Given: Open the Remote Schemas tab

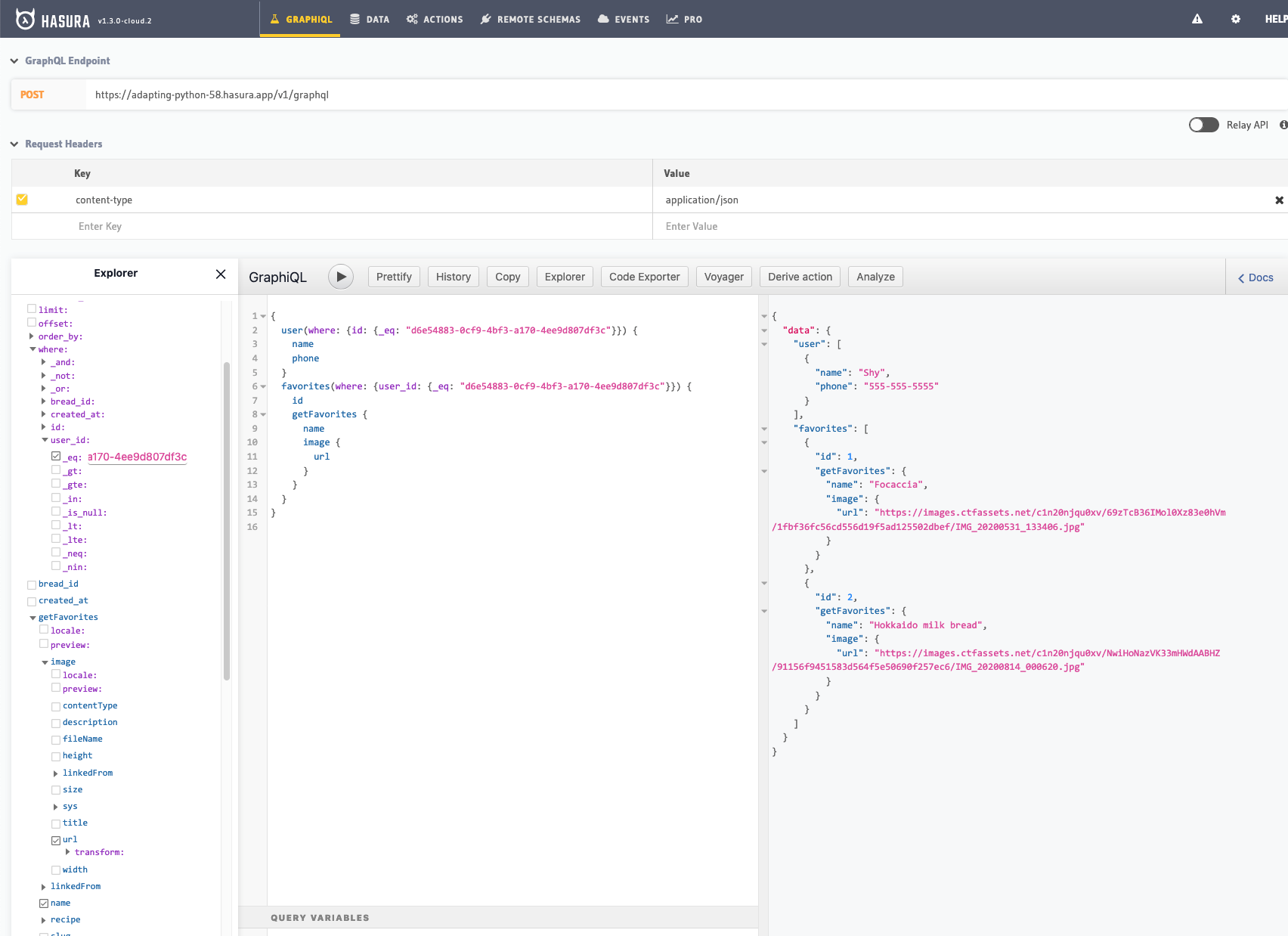Looking at the screenshot, I should click(531, 19).
